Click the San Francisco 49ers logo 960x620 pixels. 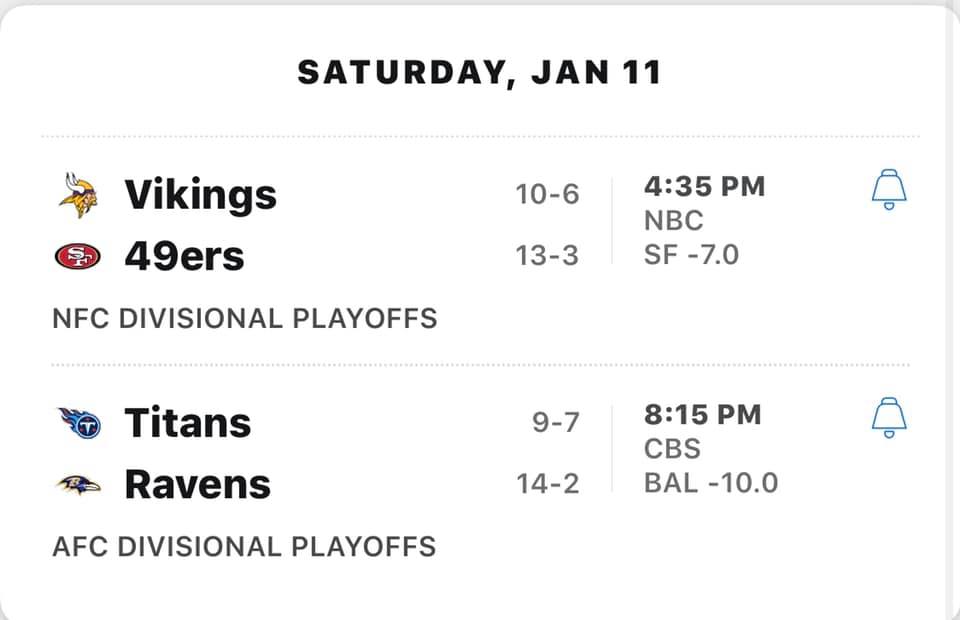pos(78,256)
